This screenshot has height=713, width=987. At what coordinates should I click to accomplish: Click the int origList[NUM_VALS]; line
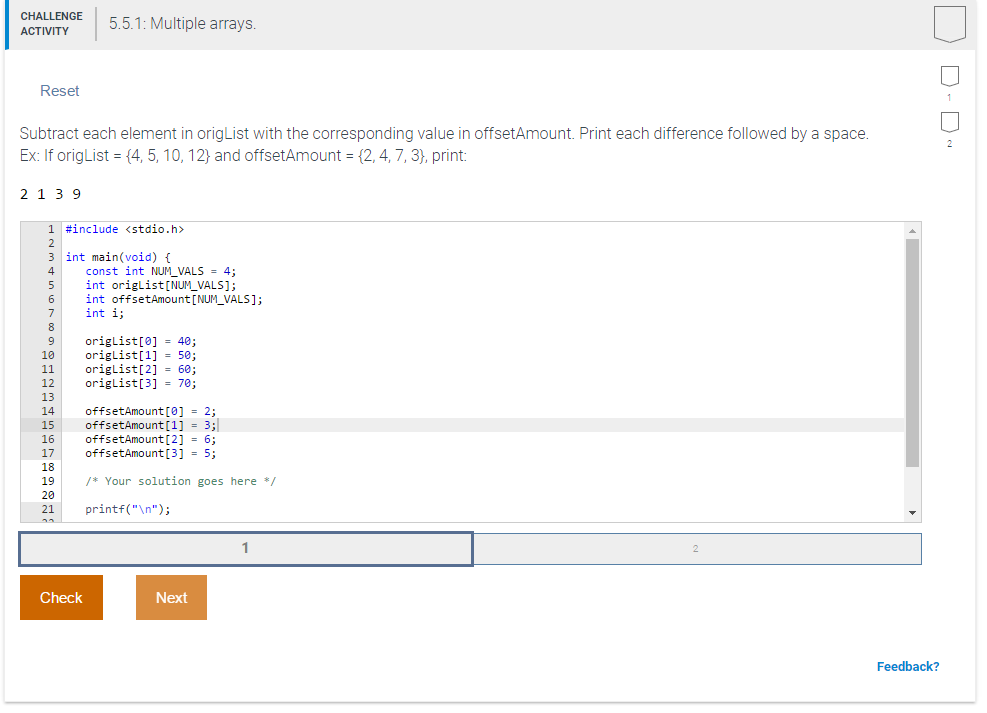[161, 285]
